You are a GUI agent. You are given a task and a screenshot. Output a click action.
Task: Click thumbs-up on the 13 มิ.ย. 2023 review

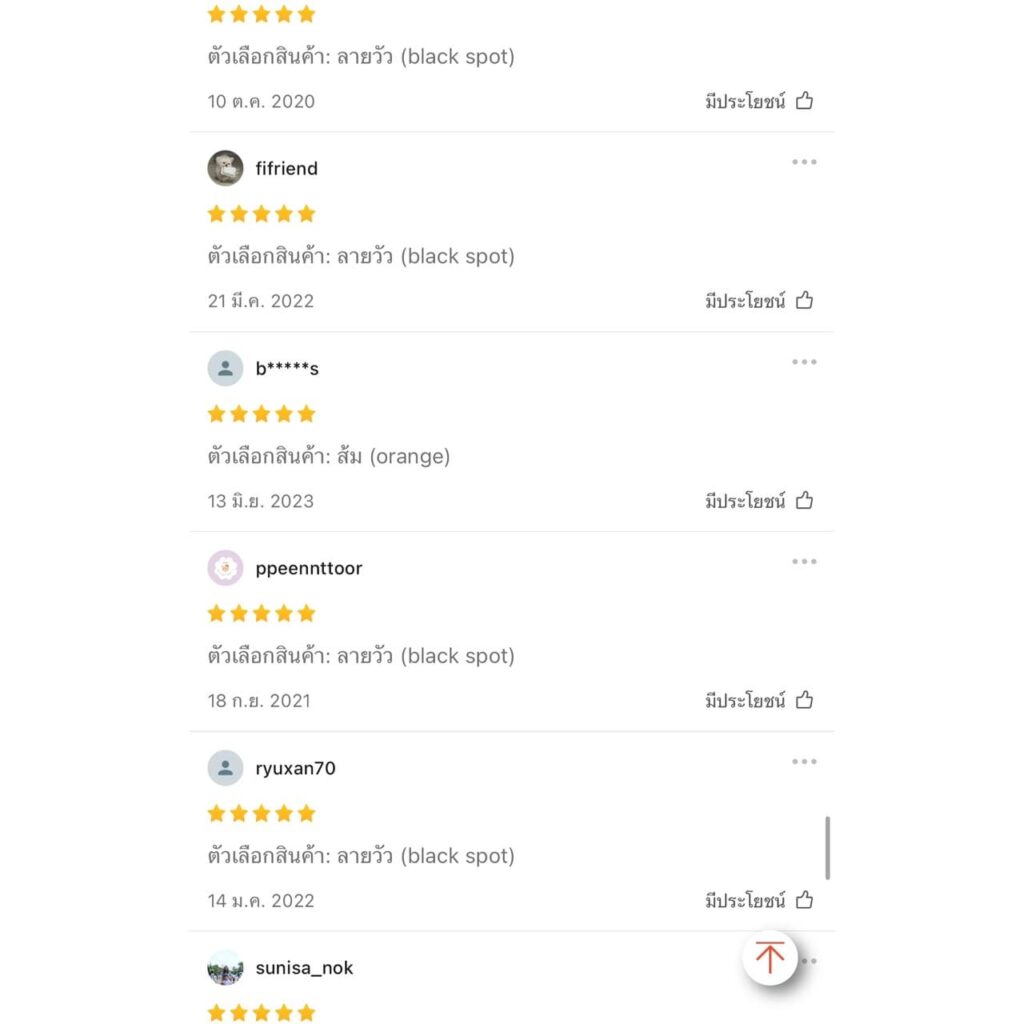point(804,500)
